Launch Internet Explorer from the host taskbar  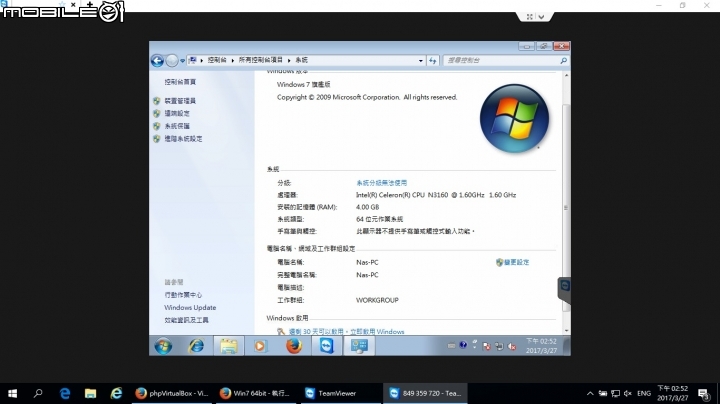point(116,393)
